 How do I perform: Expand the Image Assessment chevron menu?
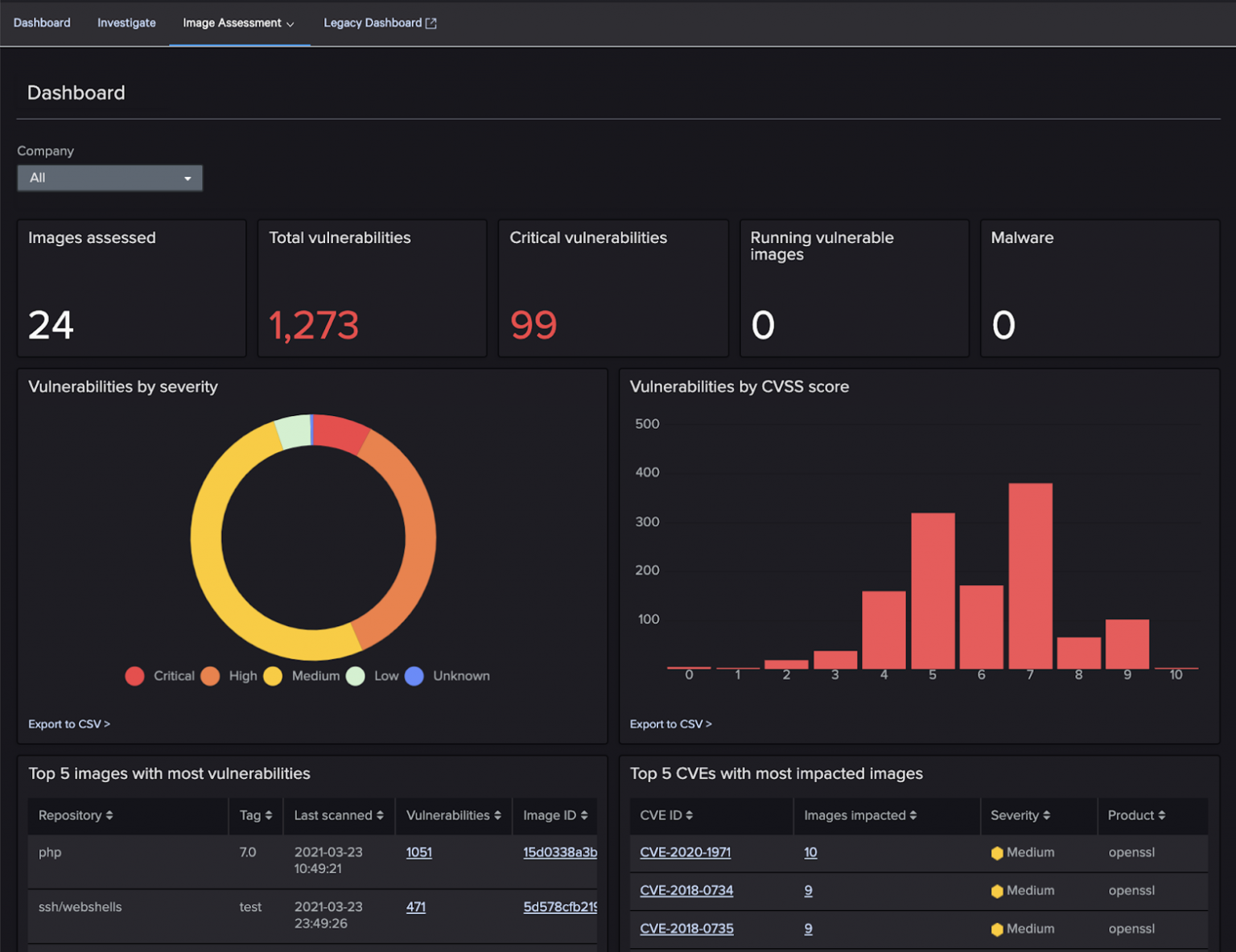pos(290,23)
